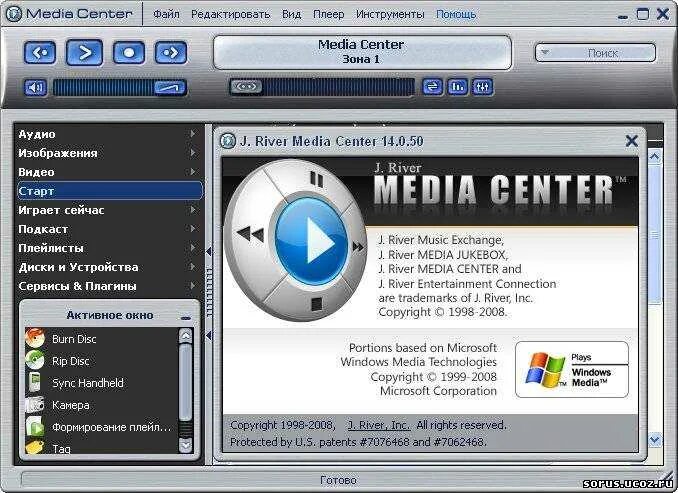678x493 pixels.
Task: Open the Burn Disc label
Action: click(74, 339)
